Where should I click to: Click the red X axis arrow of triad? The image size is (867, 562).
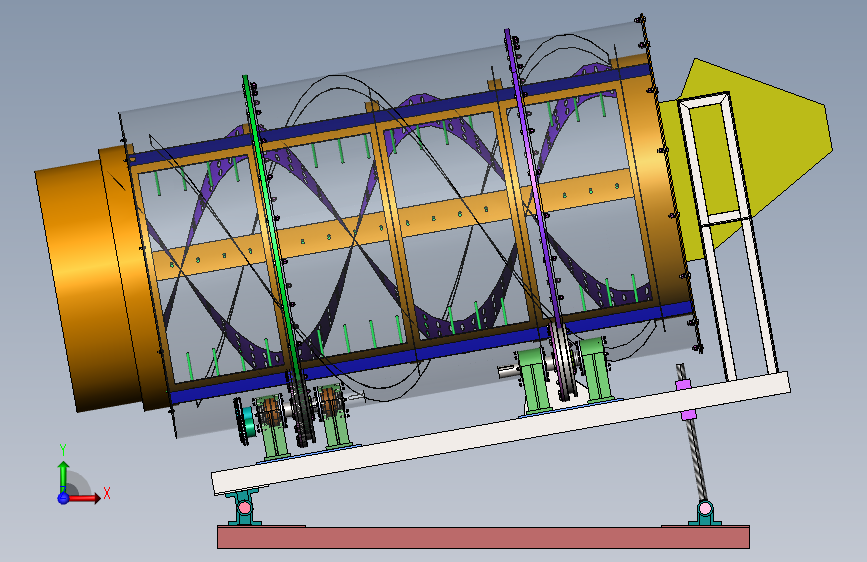(84, 498)
